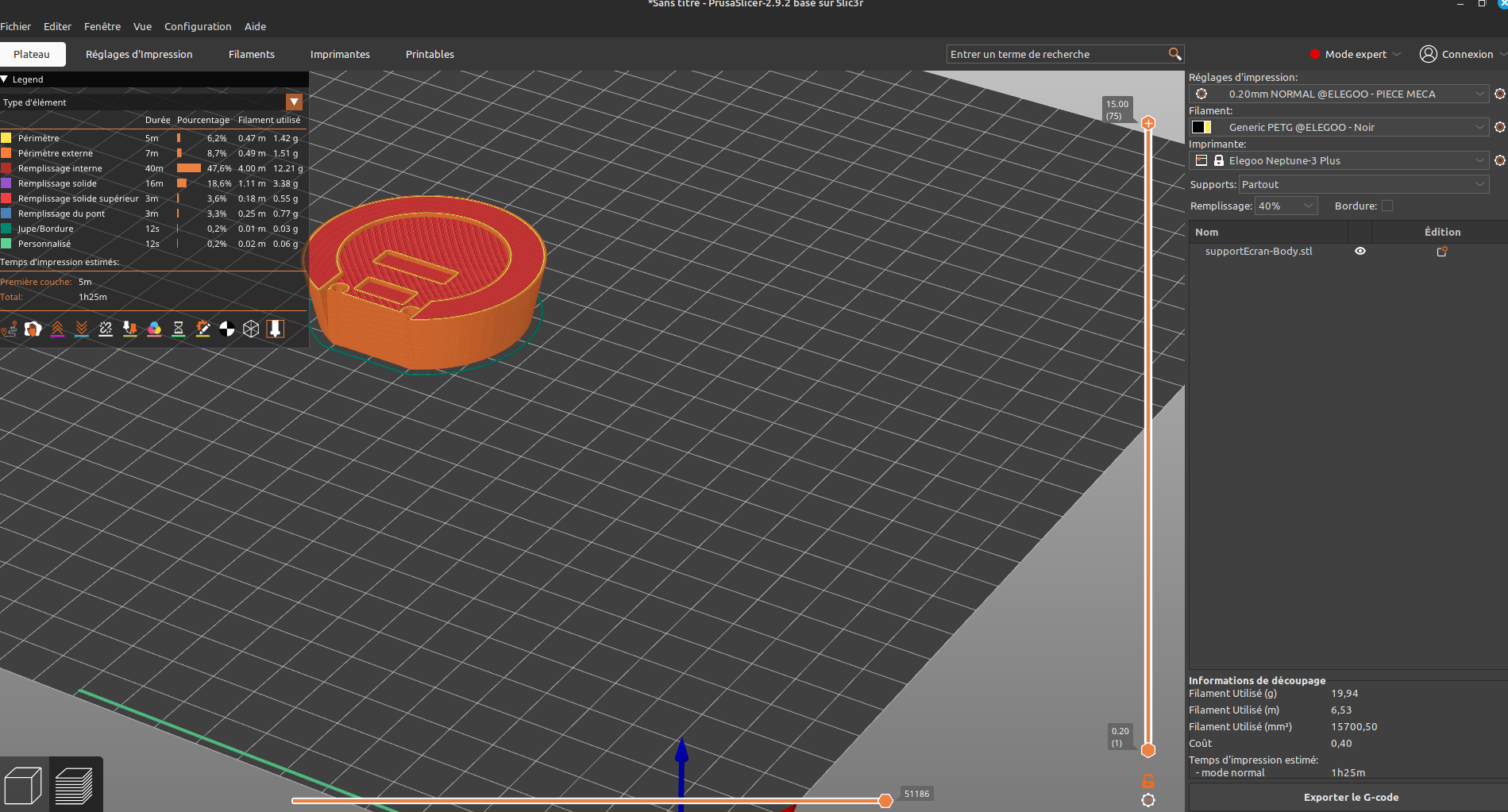
Task: Switch to the Filaments tab
Action: pos(251,55)
